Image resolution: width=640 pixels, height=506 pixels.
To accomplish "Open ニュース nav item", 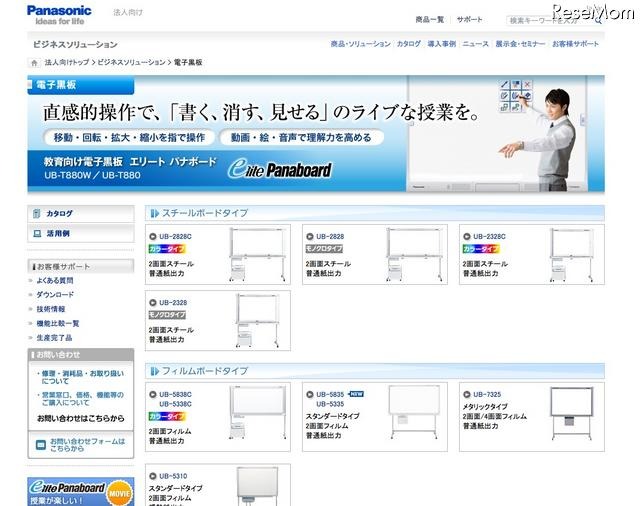I will [475, 44].
